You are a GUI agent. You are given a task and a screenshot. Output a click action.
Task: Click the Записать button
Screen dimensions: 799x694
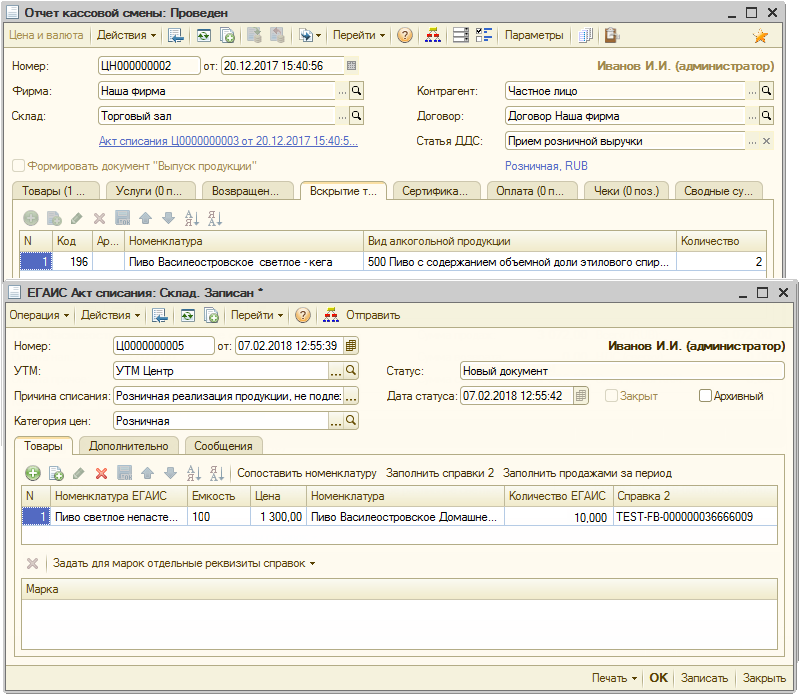tap(704, 678)
